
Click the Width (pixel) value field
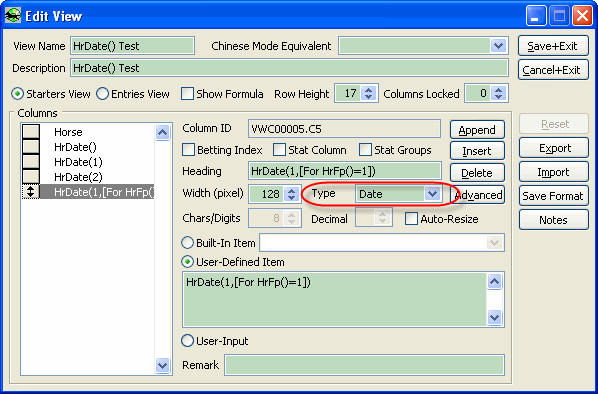tap(267, 194)
